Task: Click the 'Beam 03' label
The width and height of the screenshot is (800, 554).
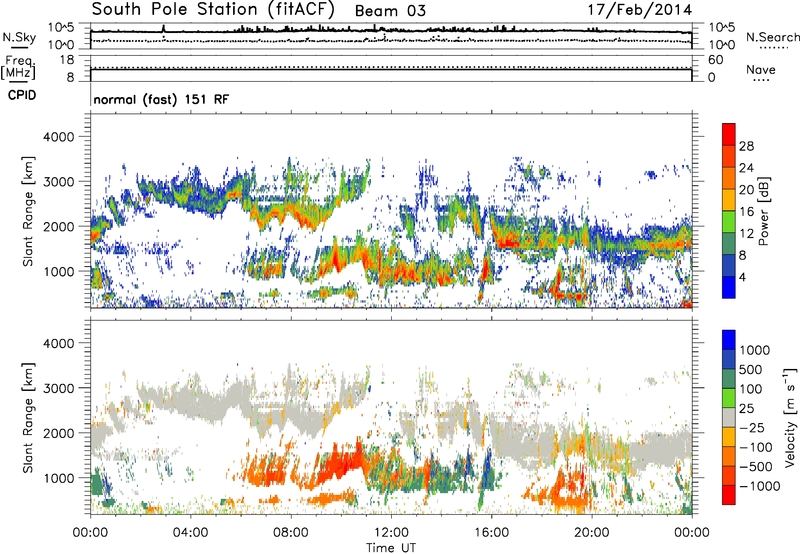Action: tap(390, 11)
